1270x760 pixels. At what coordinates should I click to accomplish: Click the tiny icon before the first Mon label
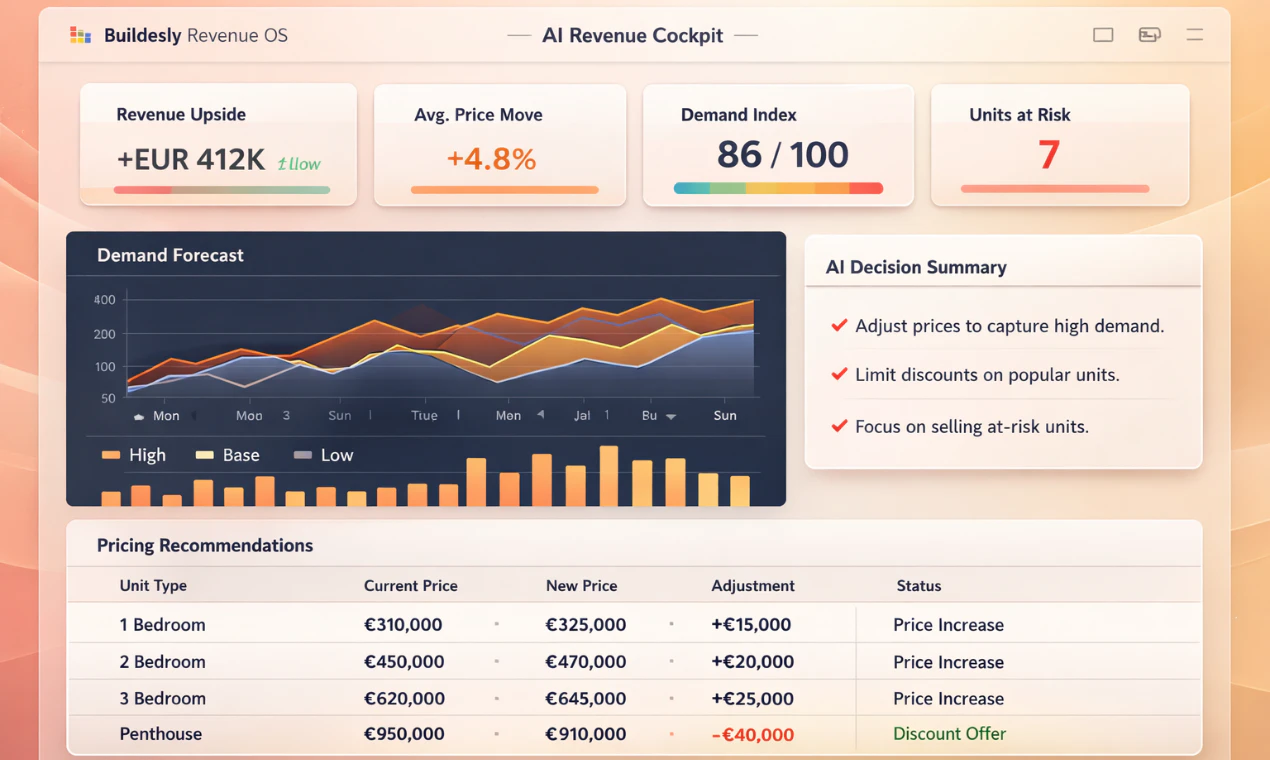(138, 416)
